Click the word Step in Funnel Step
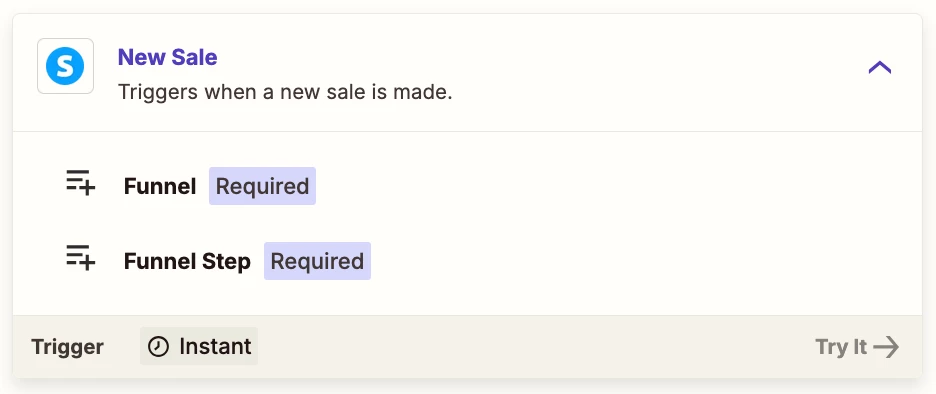The height and width of the screenshot is (394, 936). (x=226, y=262)
